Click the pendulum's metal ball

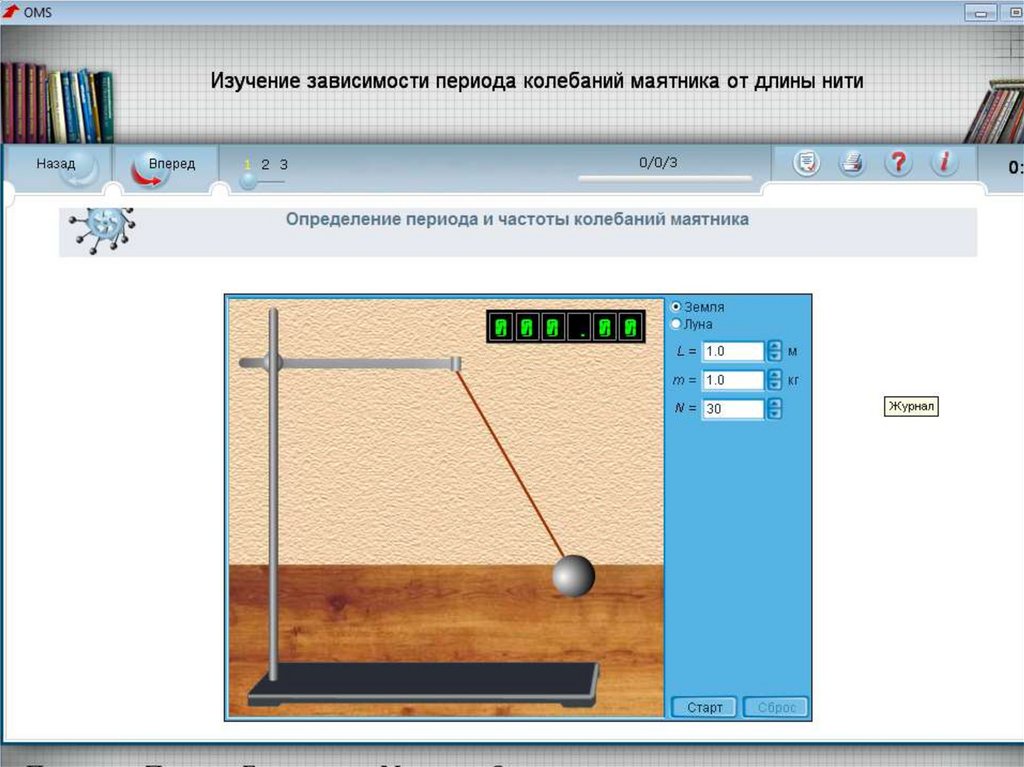pyautogui.click(x=573, y=576)
